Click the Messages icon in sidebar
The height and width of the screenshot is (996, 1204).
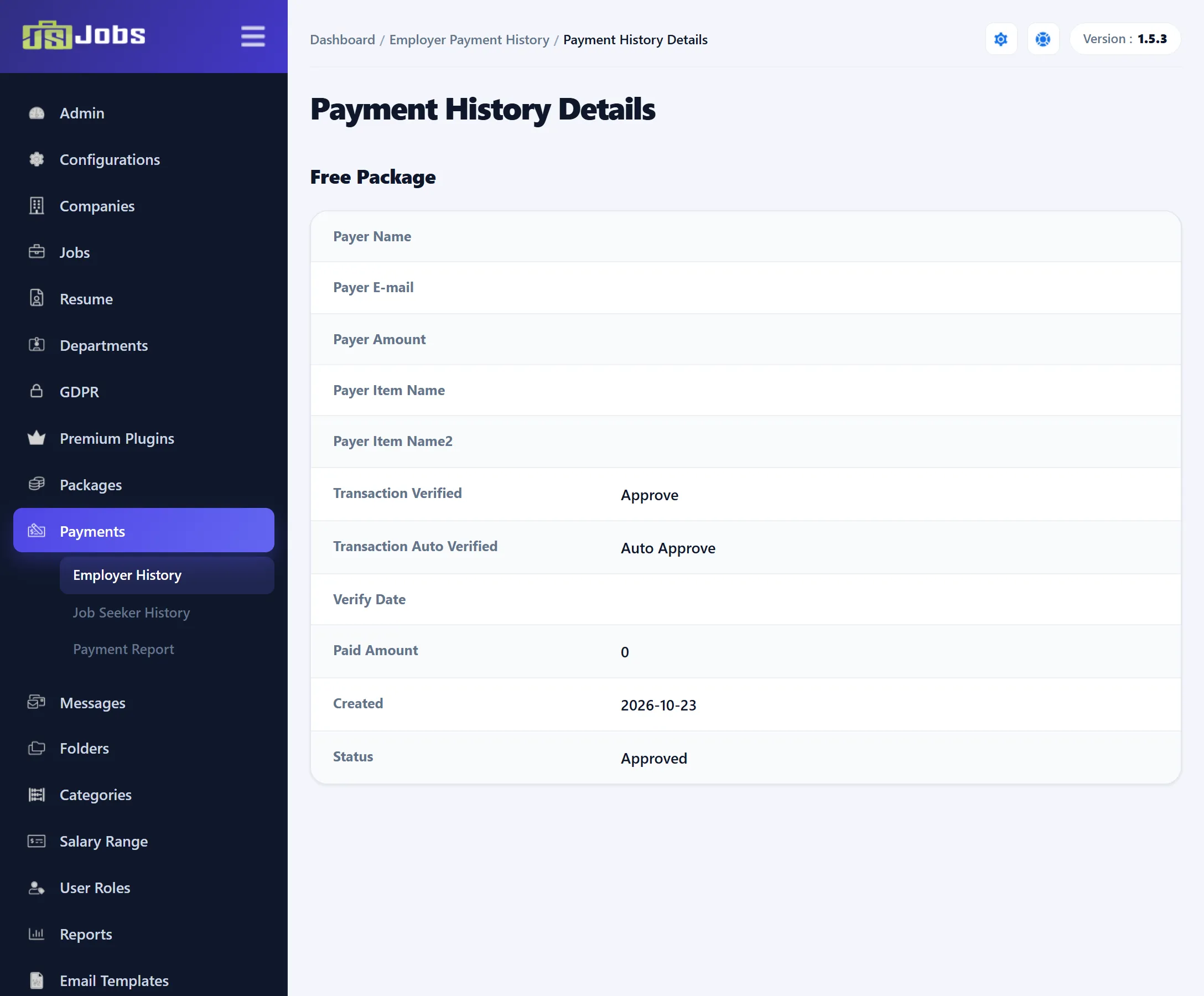coord(37,702)
